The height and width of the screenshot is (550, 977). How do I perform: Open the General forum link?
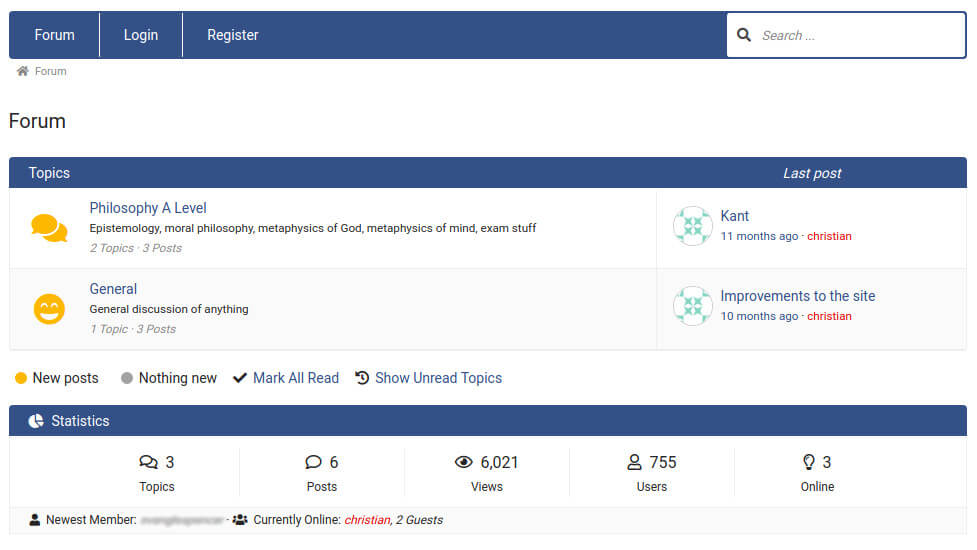tap(113, 289)
